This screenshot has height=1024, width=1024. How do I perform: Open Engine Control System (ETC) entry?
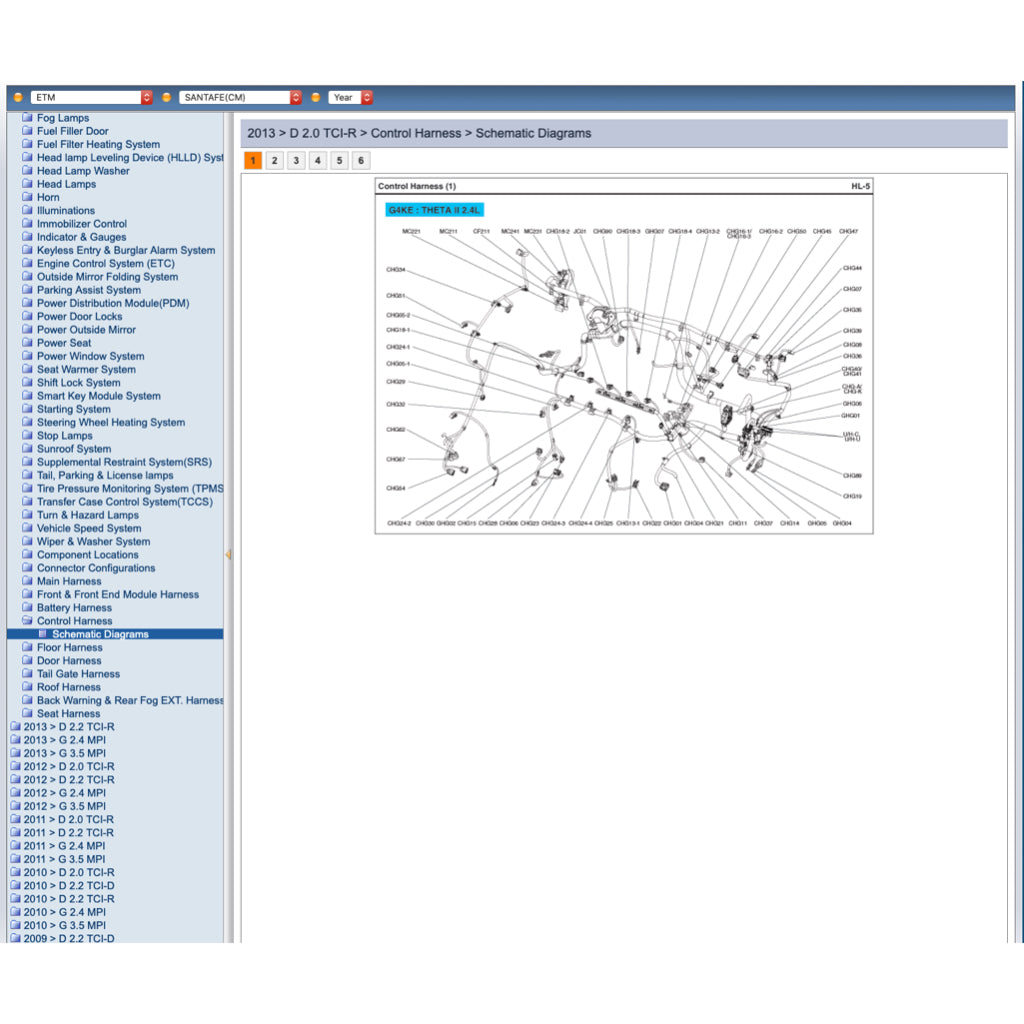pyautogui.click(x=105, y=264)
